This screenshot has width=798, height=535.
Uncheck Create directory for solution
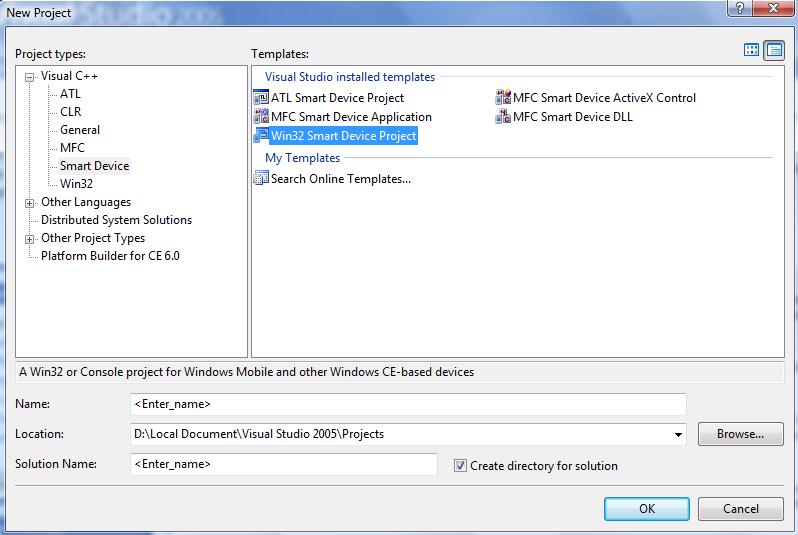[460, 465]
